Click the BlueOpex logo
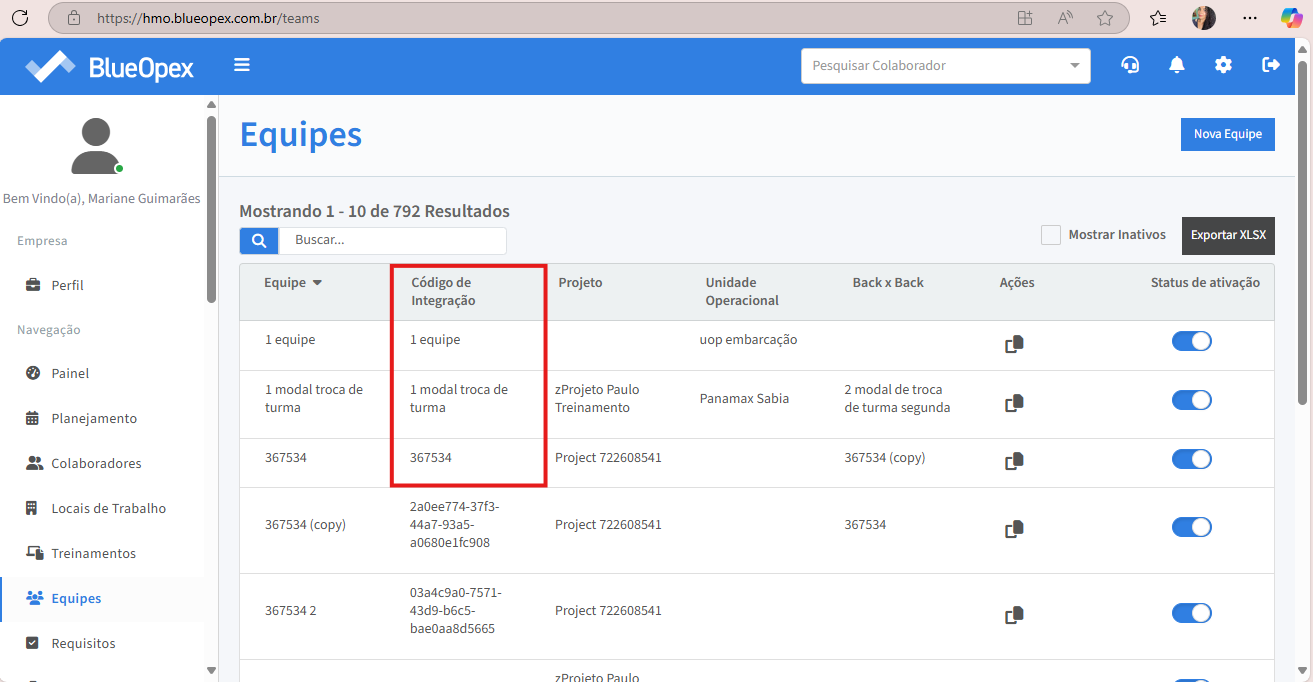Screen dimensions: 1313x682 click(109, 67)
